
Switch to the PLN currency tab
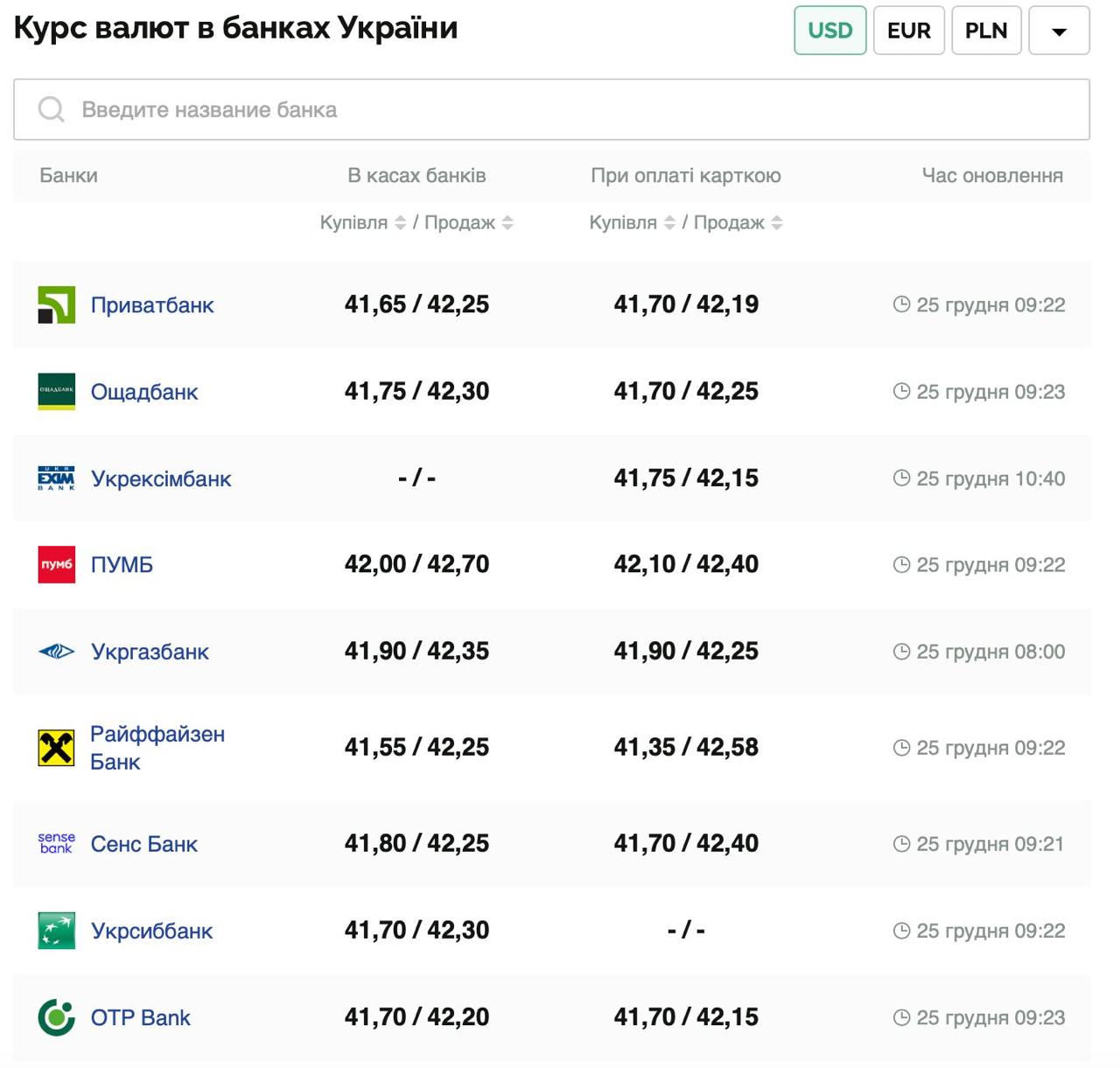point(985,31)
